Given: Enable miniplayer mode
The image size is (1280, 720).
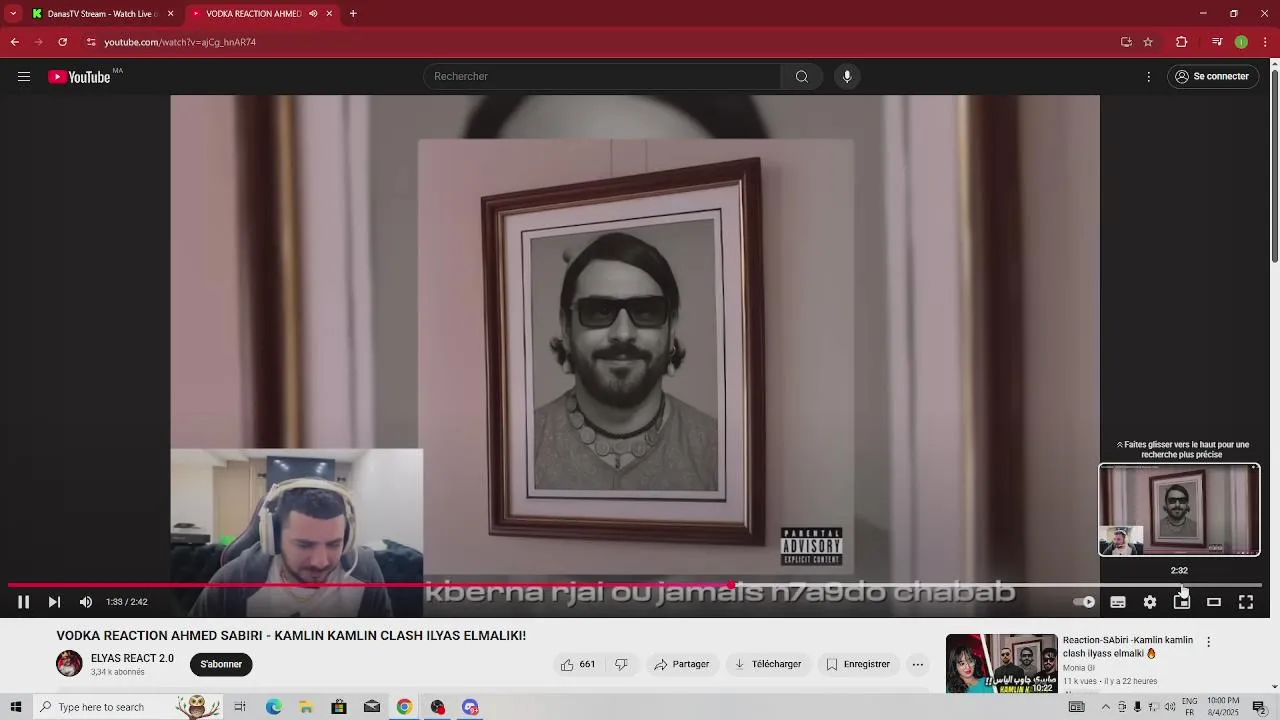Looking at the screenshot, I should [x=1182, y=602].
